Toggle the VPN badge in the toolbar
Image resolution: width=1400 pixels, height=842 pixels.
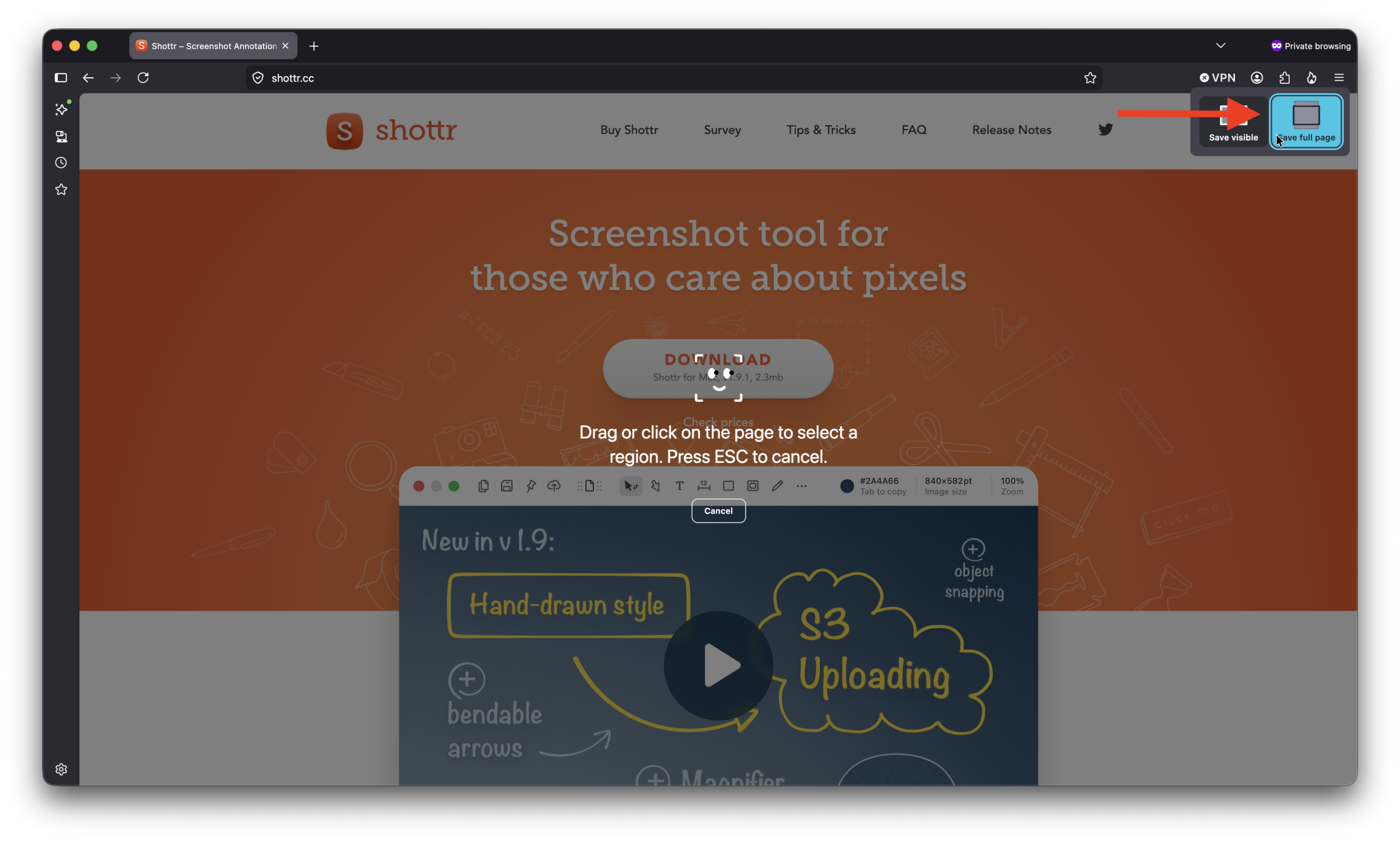pyautogui.click(x=1217, y=78)
